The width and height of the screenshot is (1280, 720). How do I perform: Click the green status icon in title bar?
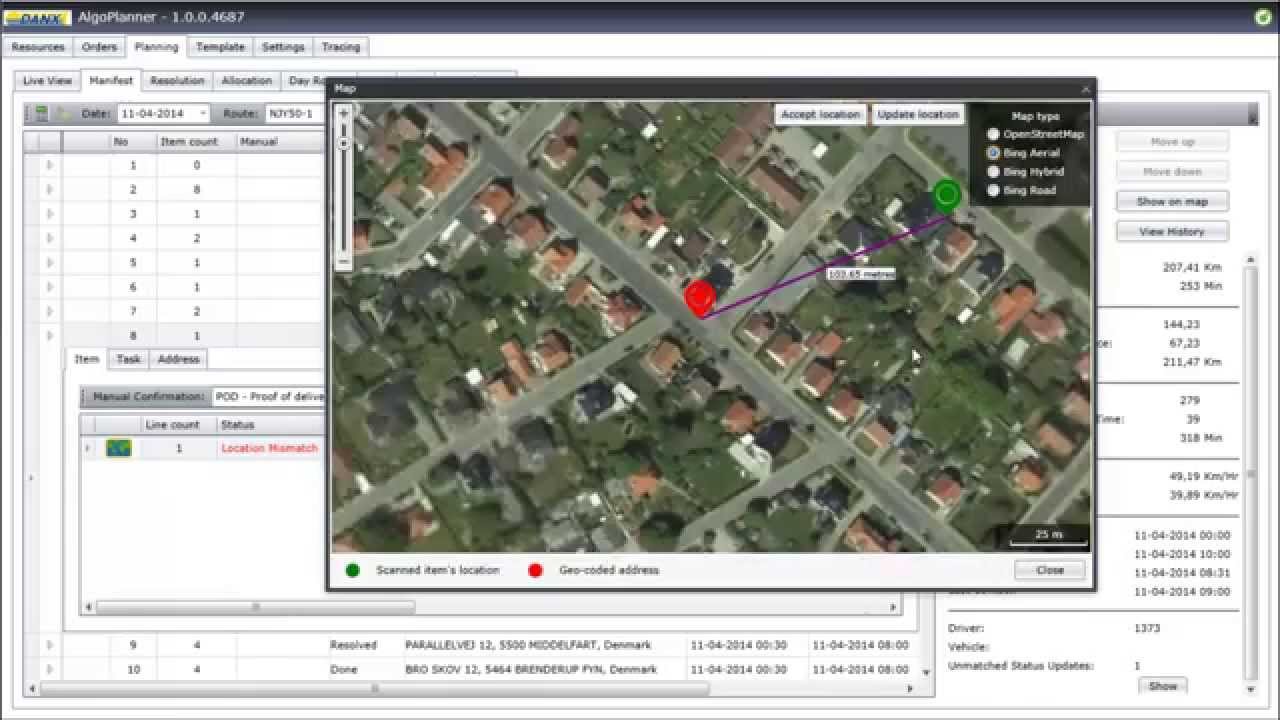[1262, 16]
